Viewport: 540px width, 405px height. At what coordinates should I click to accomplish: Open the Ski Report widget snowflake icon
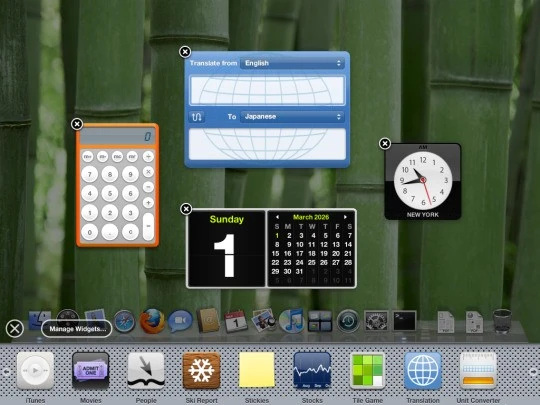pyautogui.click(x=201, y=371)
